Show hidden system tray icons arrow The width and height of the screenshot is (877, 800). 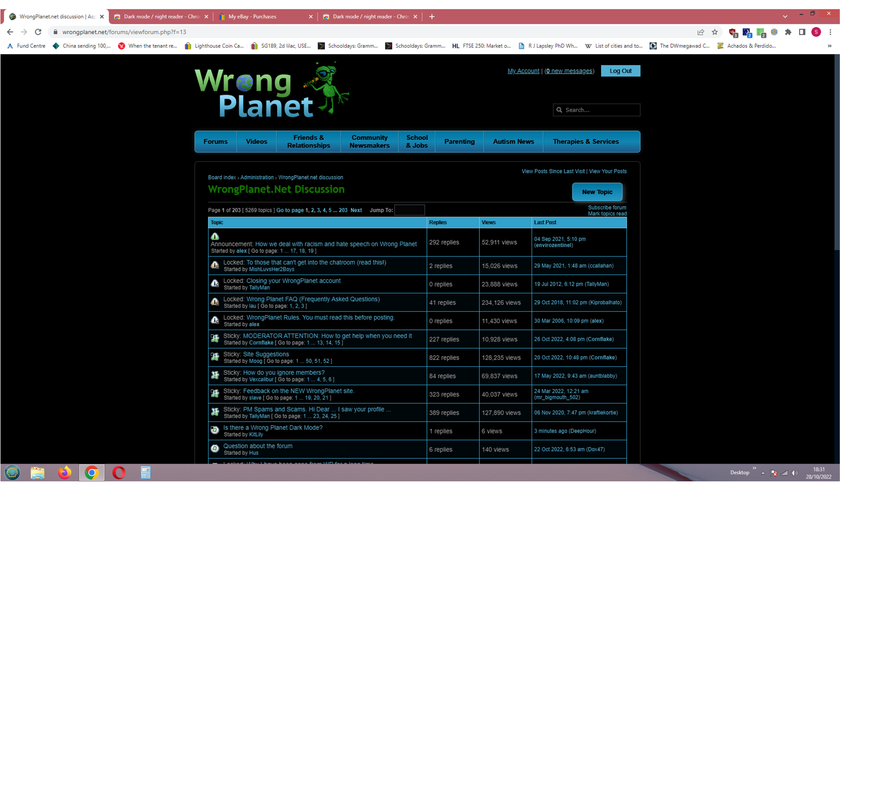click(x=763, y=473)
